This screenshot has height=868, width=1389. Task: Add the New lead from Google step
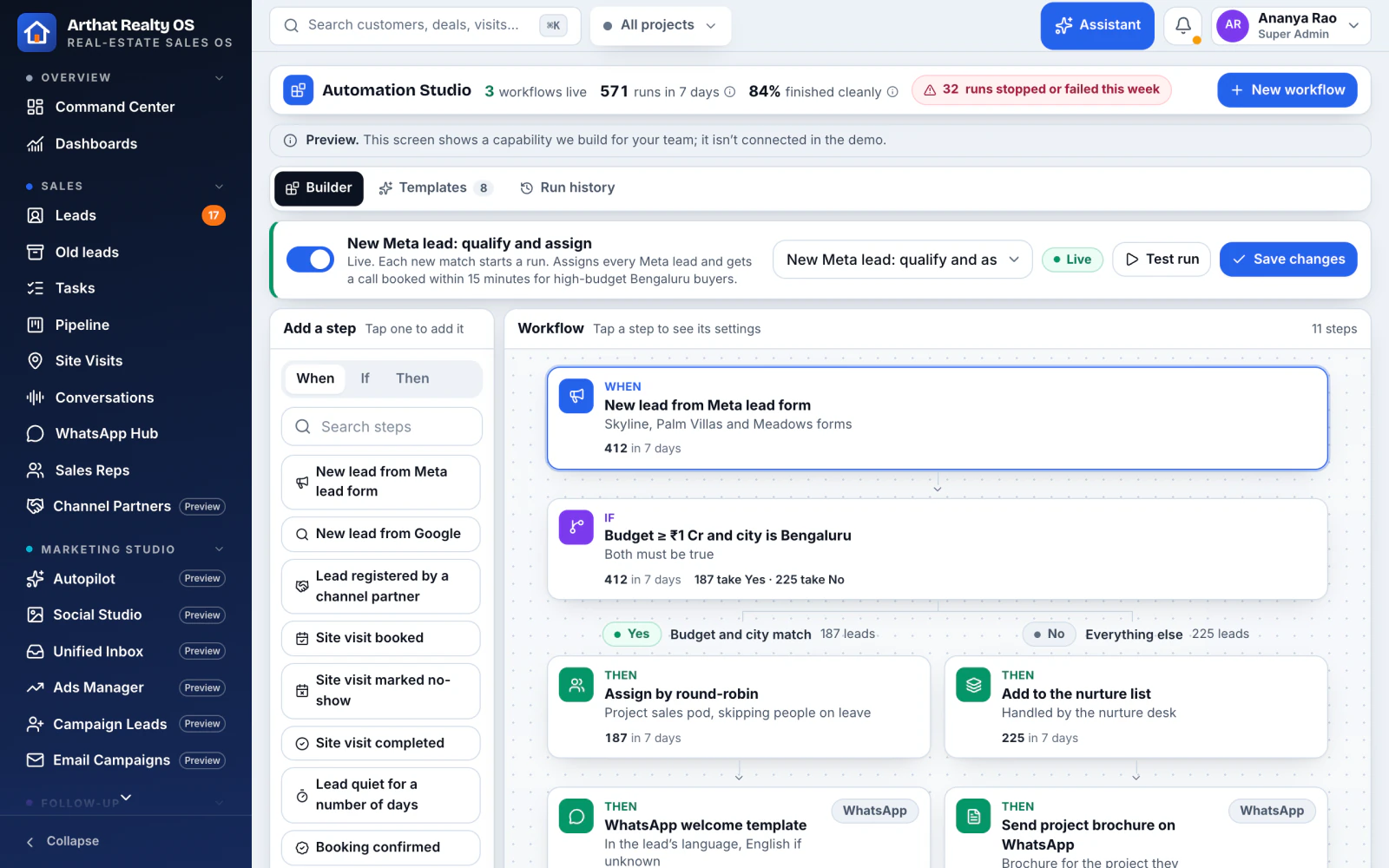pos(381,535)
